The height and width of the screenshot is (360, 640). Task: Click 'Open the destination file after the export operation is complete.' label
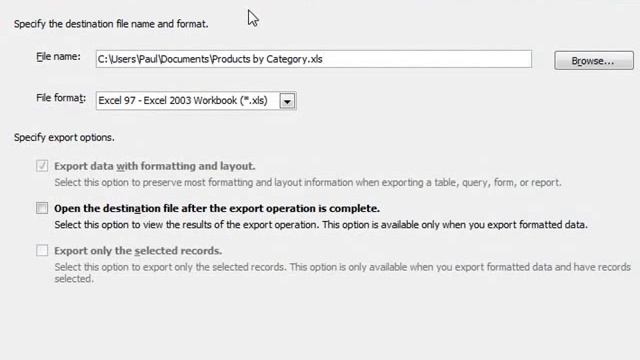(x=217, y=209)
